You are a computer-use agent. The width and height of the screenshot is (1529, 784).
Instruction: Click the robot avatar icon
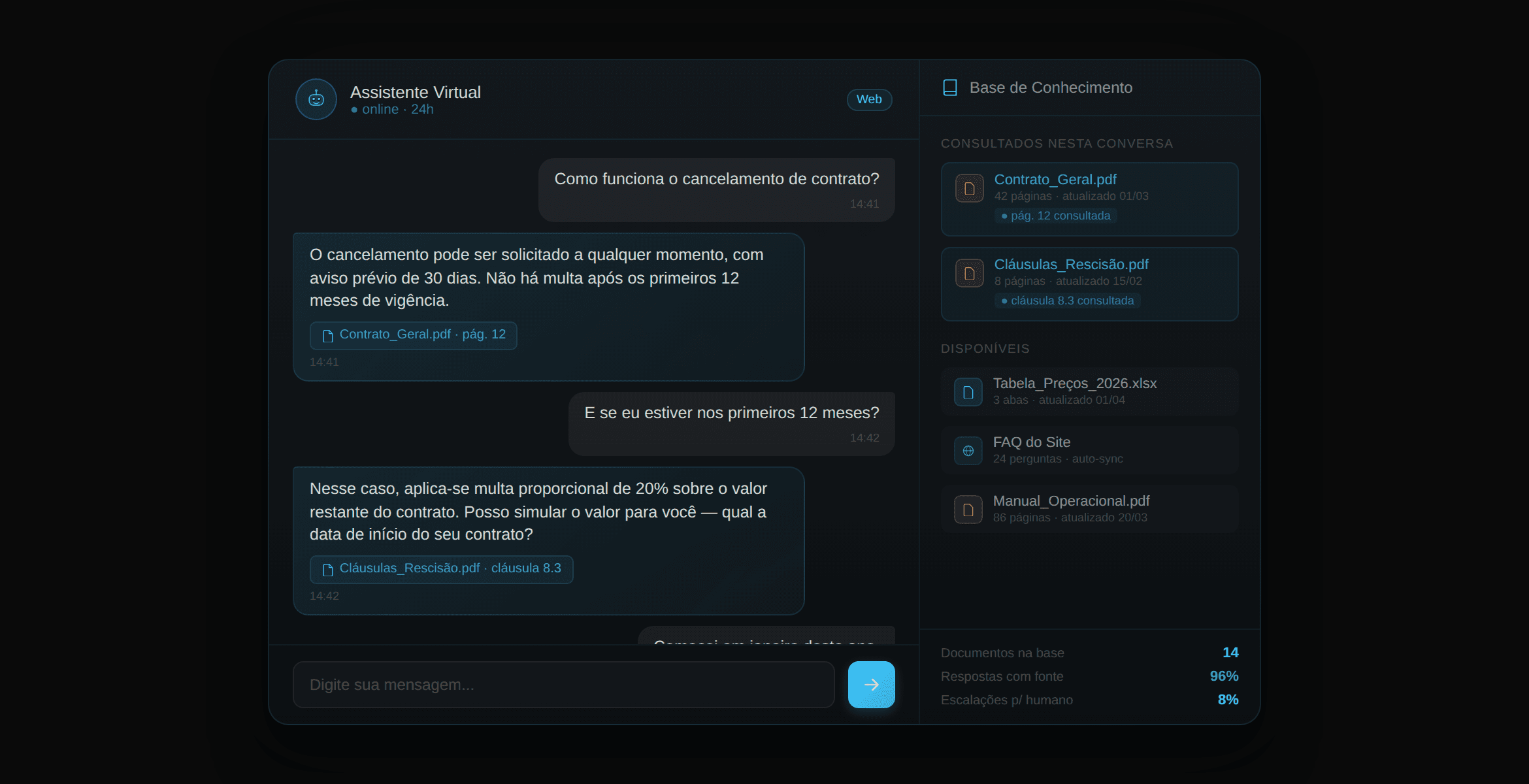click(316, 99)
